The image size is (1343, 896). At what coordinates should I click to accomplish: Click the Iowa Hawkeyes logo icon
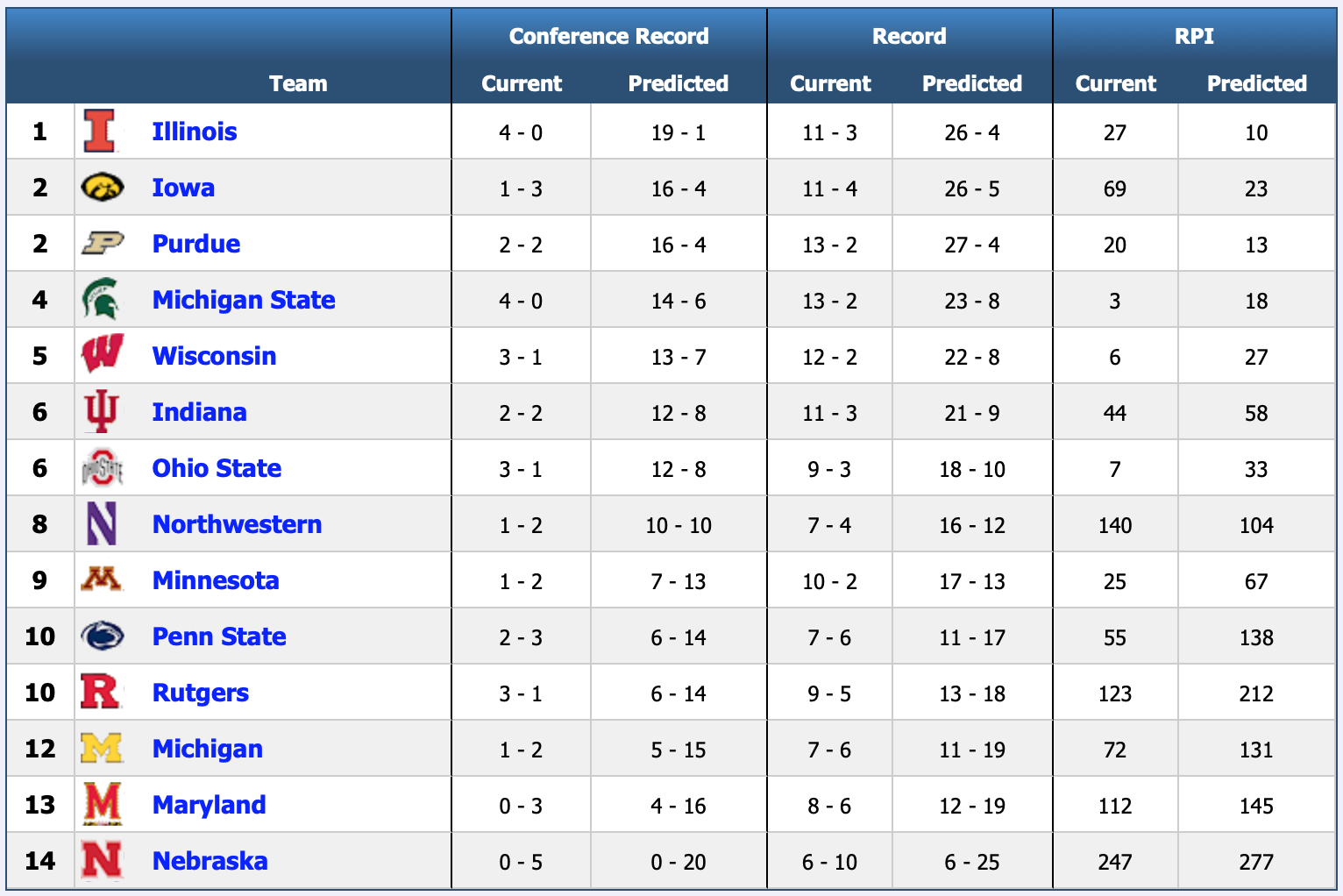click(x=102, y=187)
